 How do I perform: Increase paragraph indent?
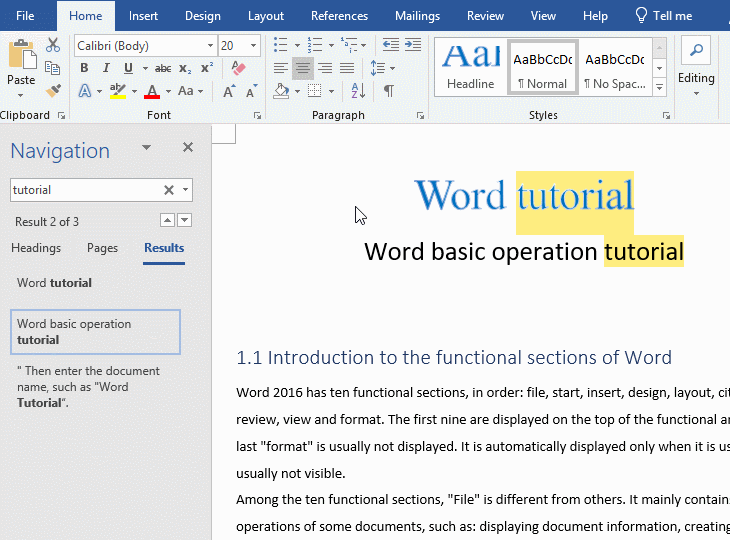click(413, 45)
